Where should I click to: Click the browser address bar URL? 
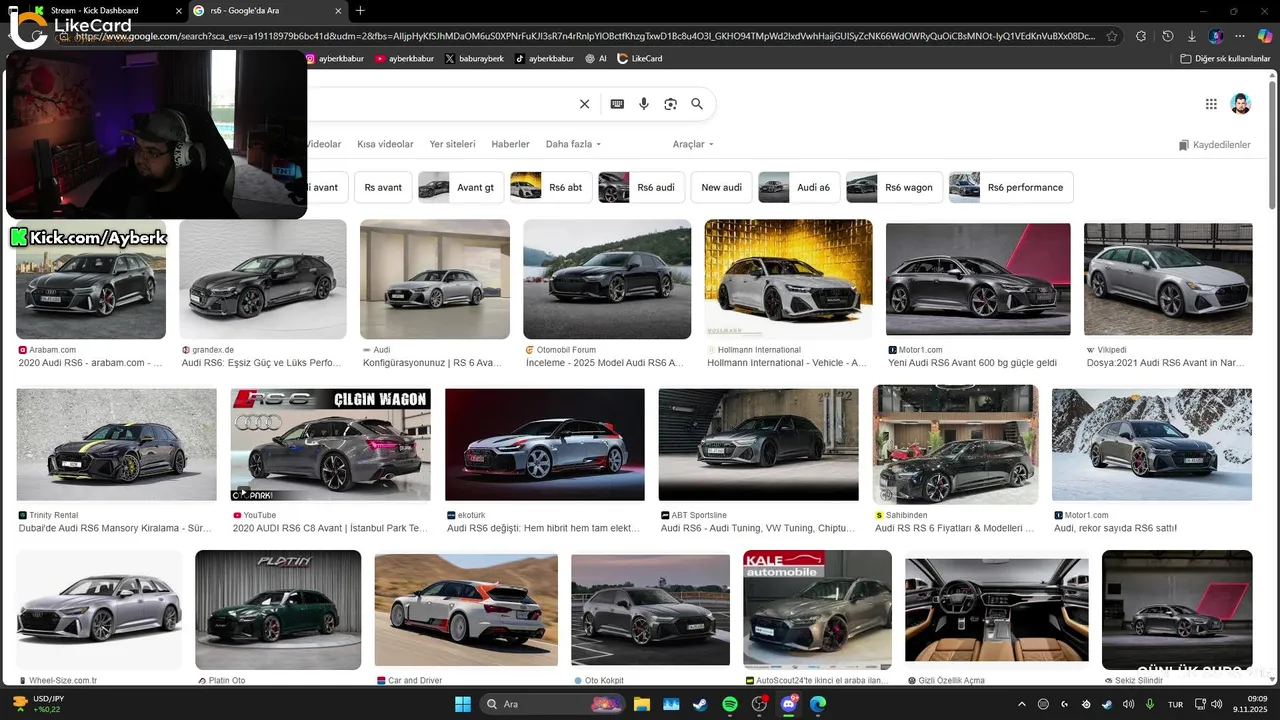[x=585, y=36]
